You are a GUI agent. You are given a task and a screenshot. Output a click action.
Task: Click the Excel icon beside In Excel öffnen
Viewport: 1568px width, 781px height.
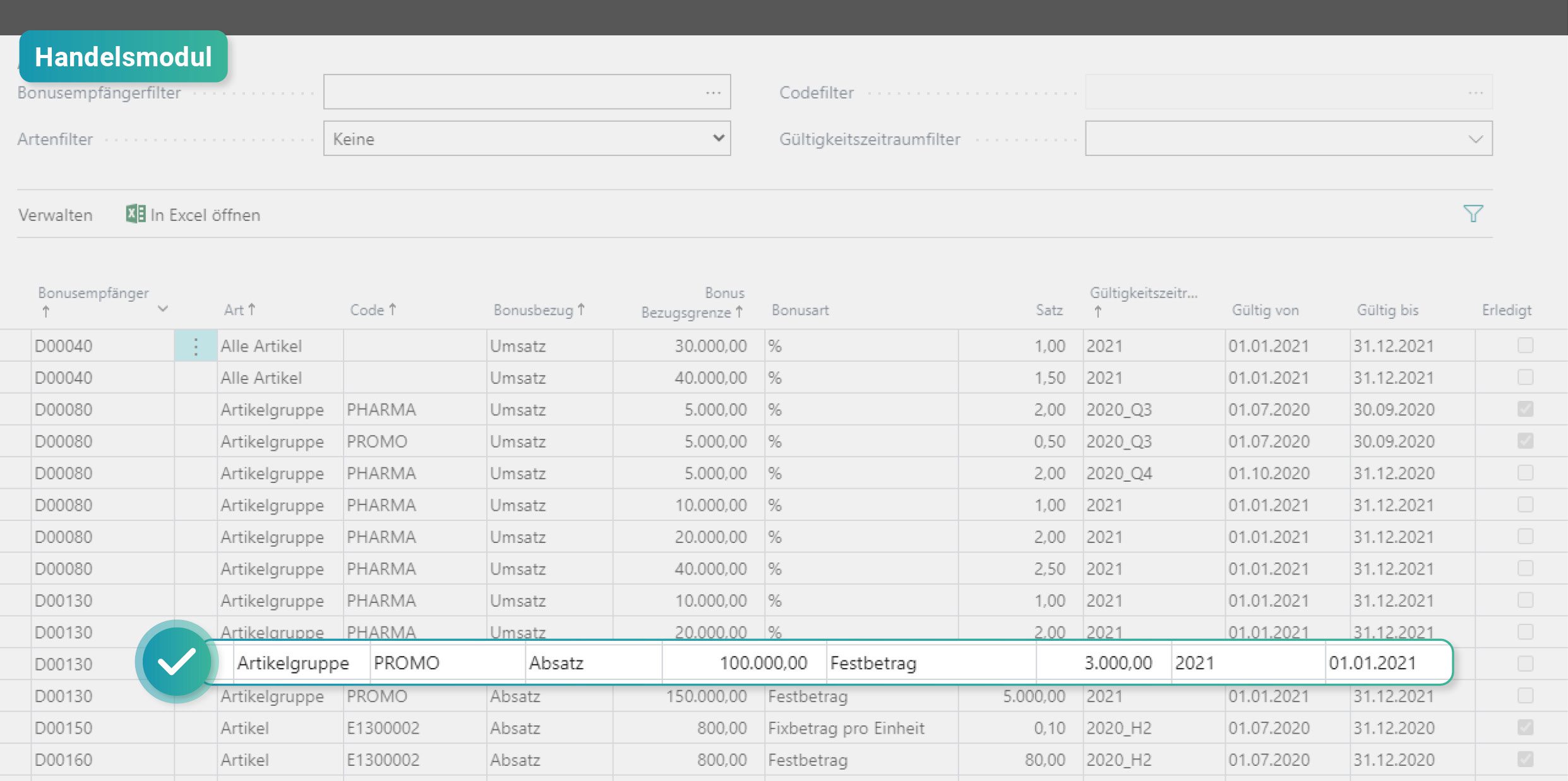(x=135, y=214)
